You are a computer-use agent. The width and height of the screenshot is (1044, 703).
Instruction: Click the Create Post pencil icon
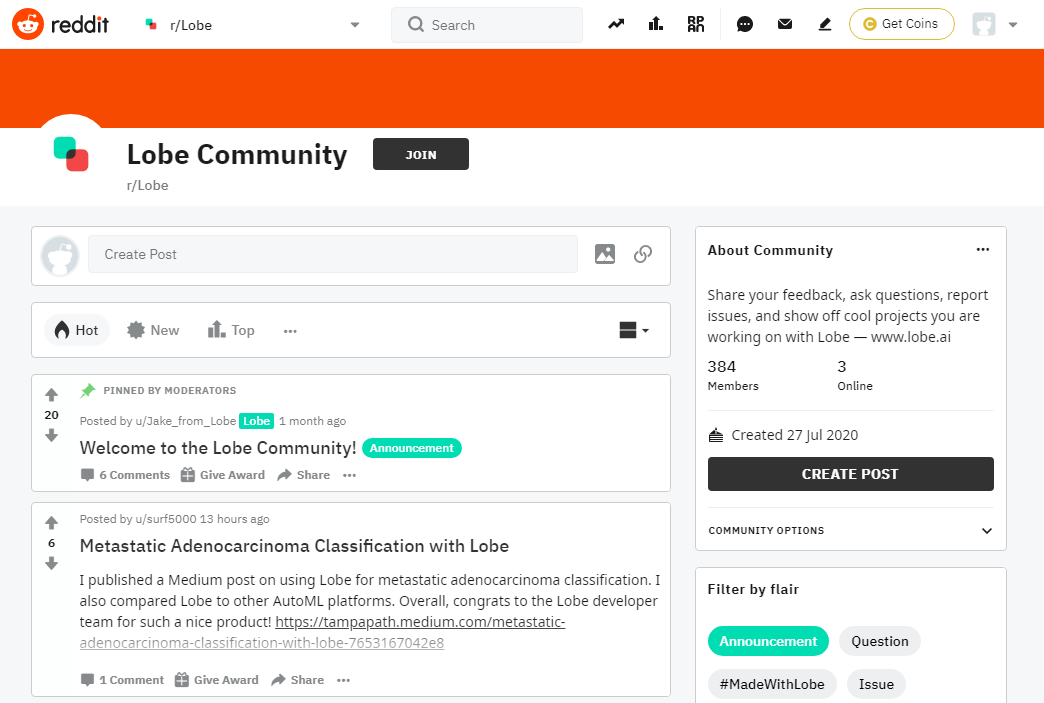[824, 23]
